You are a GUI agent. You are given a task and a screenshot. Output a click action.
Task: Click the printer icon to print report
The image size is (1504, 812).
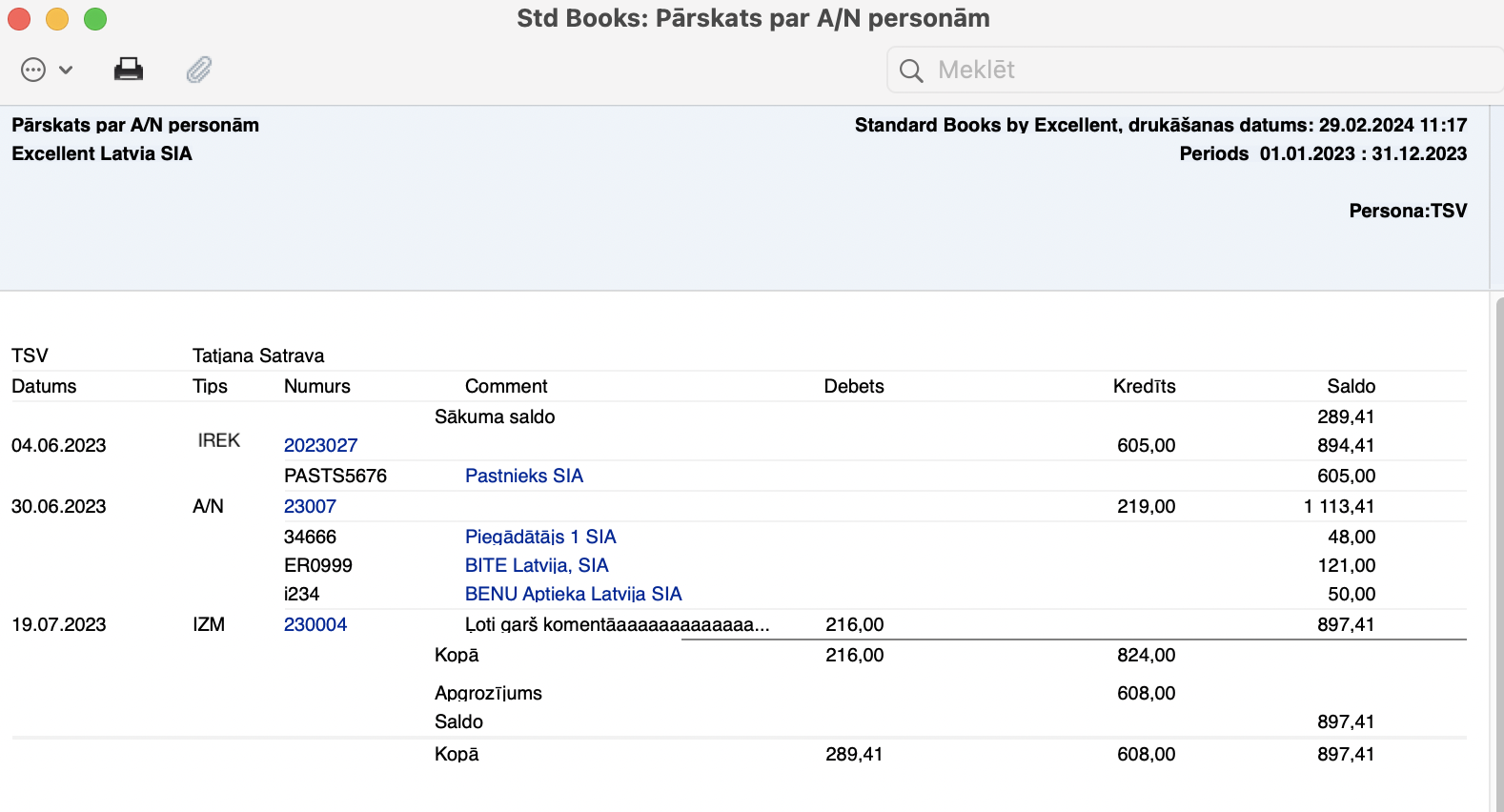(129, 70)
